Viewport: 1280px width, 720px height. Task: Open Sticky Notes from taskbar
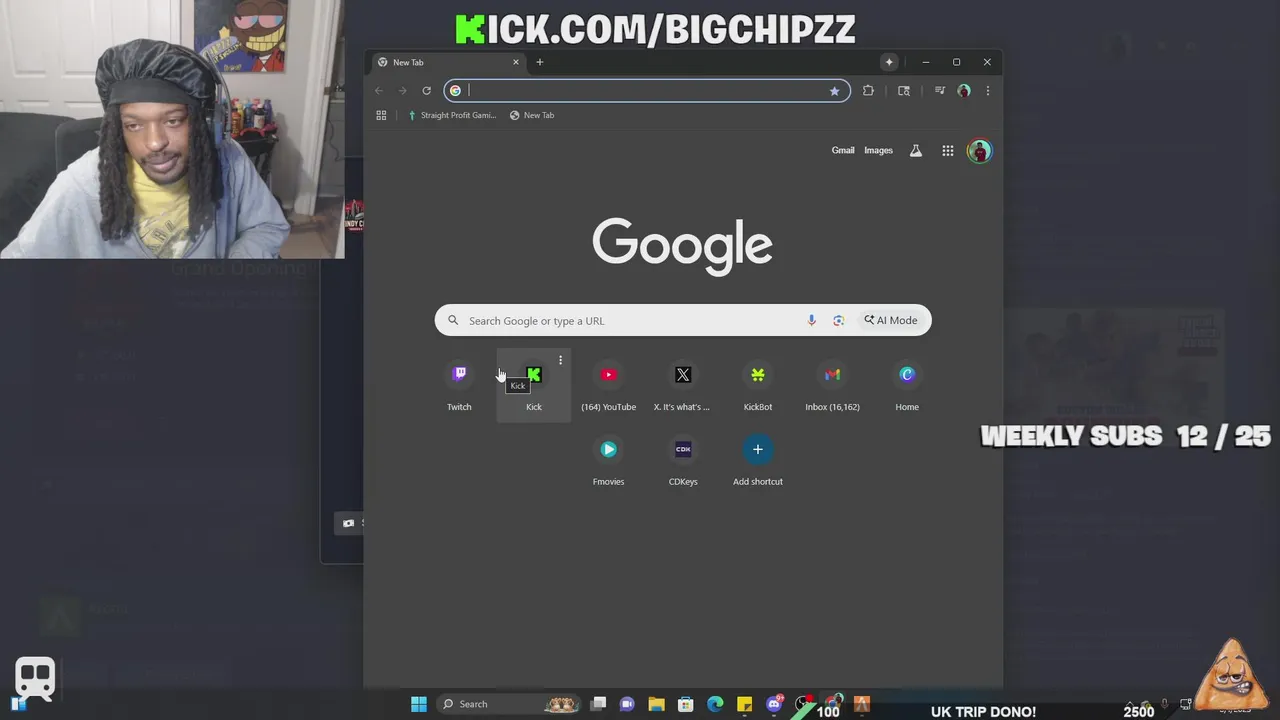tap(744, 704)
